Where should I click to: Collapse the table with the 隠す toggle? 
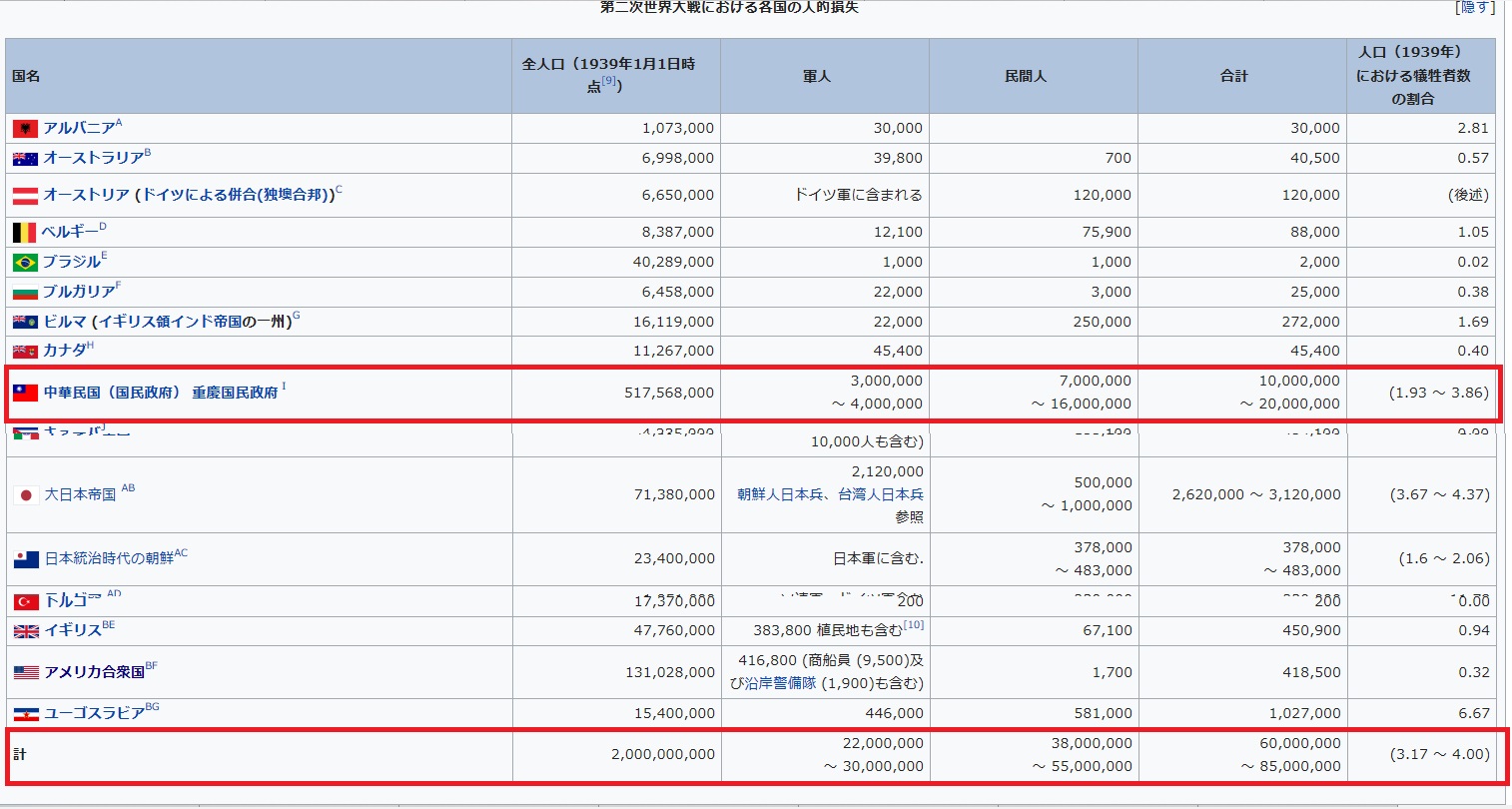pyautogui.click(x=1474, y=8)
